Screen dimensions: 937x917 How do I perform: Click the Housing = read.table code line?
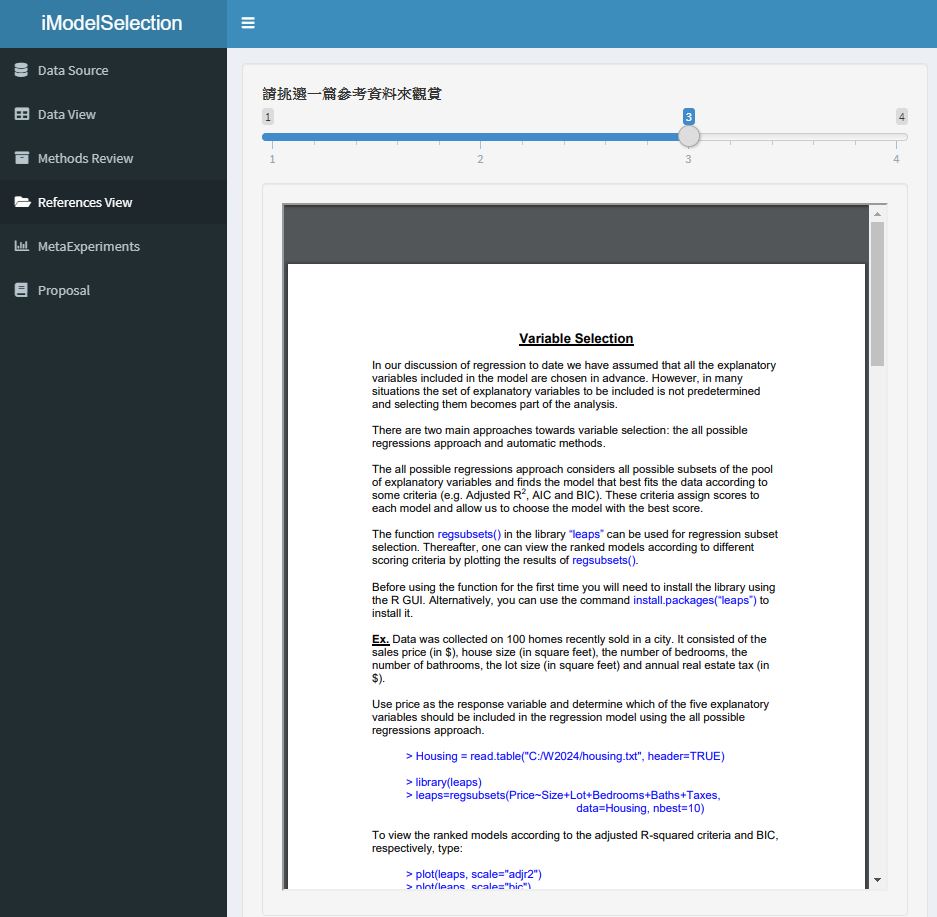pyautogui.click(x=565, y=756)
